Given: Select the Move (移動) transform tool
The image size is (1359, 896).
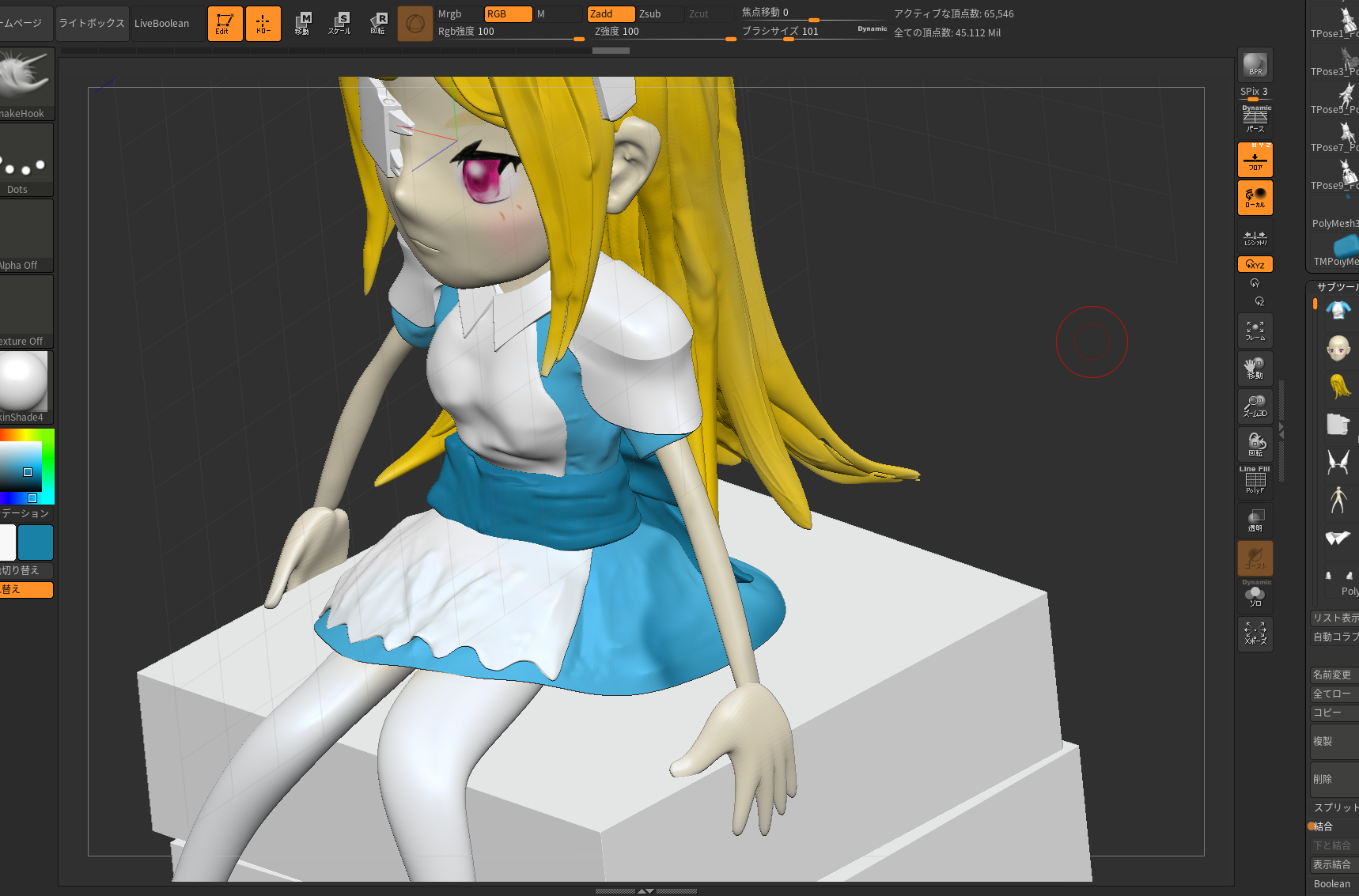Looking at the screenshot, I should (x=302, y=24).
